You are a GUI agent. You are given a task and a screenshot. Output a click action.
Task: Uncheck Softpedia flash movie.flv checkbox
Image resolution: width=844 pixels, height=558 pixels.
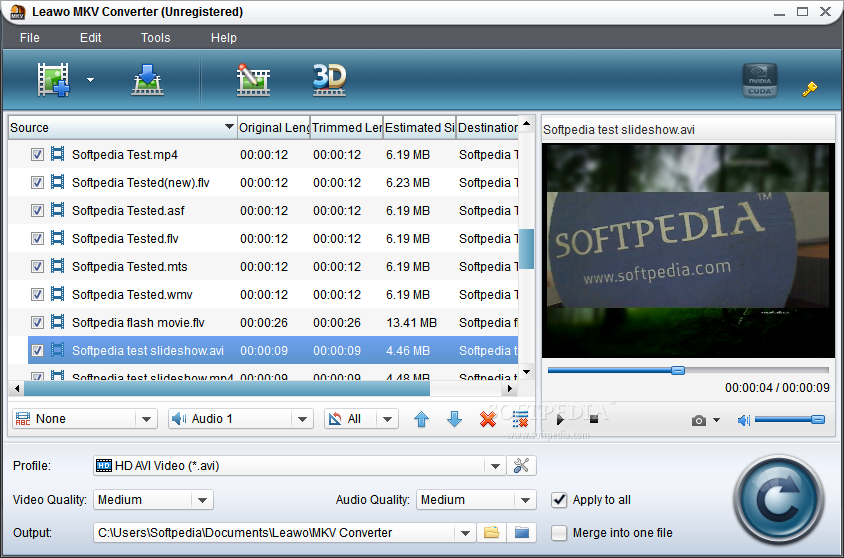click(x=37, y=323)
